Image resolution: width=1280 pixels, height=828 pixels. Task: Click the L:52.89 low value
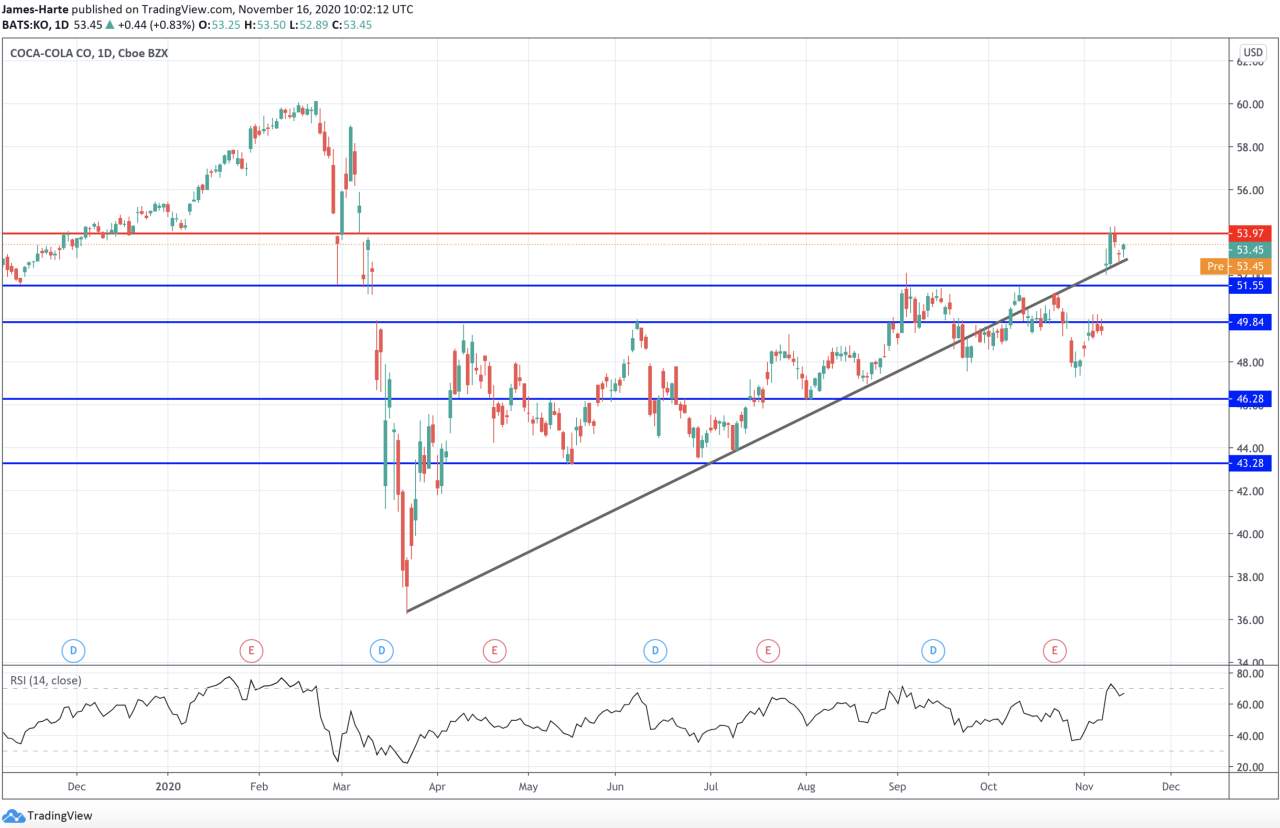(x=309, y=24)
